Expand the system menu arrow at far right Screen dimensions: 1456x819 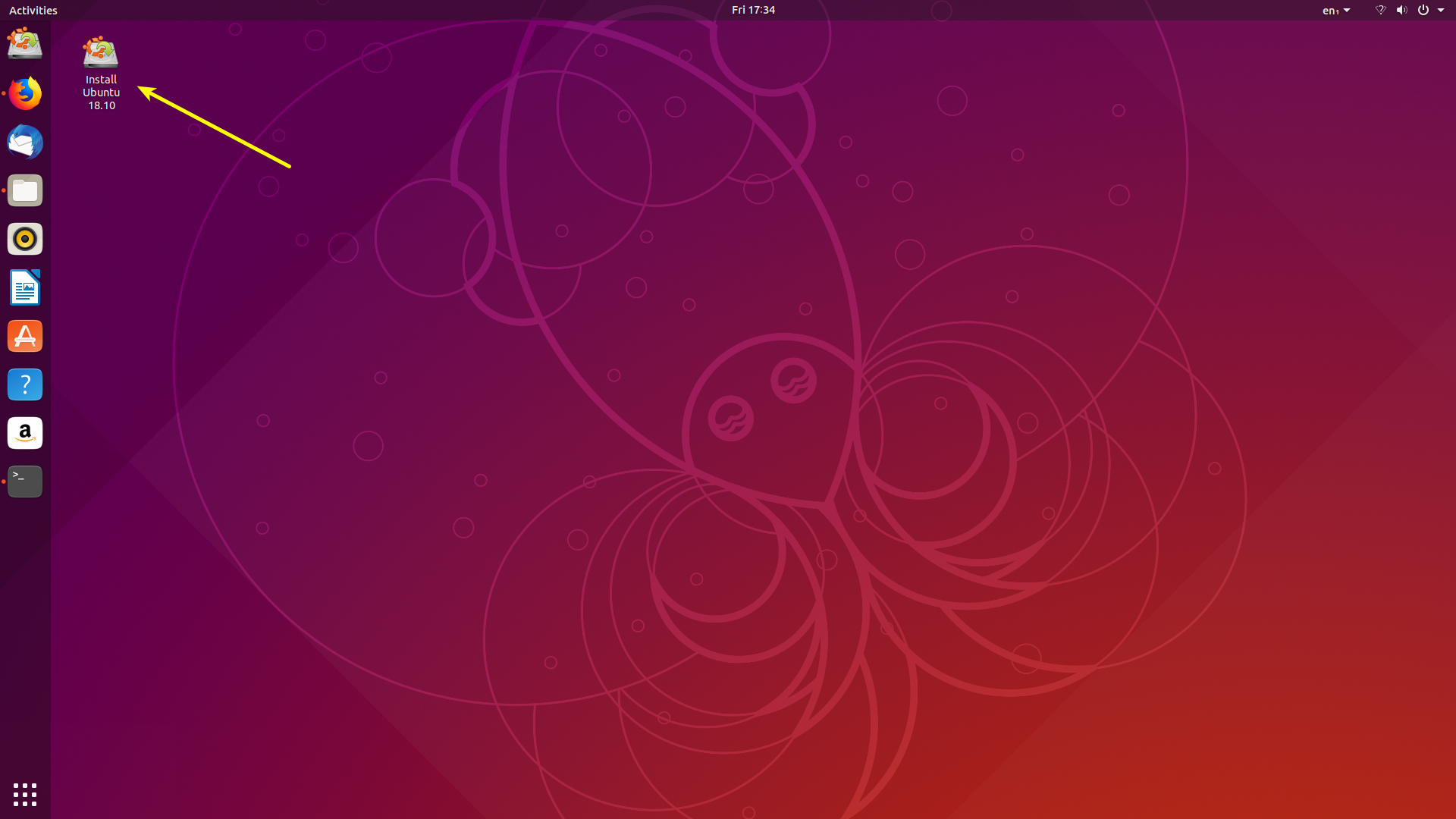[1441, 10]
